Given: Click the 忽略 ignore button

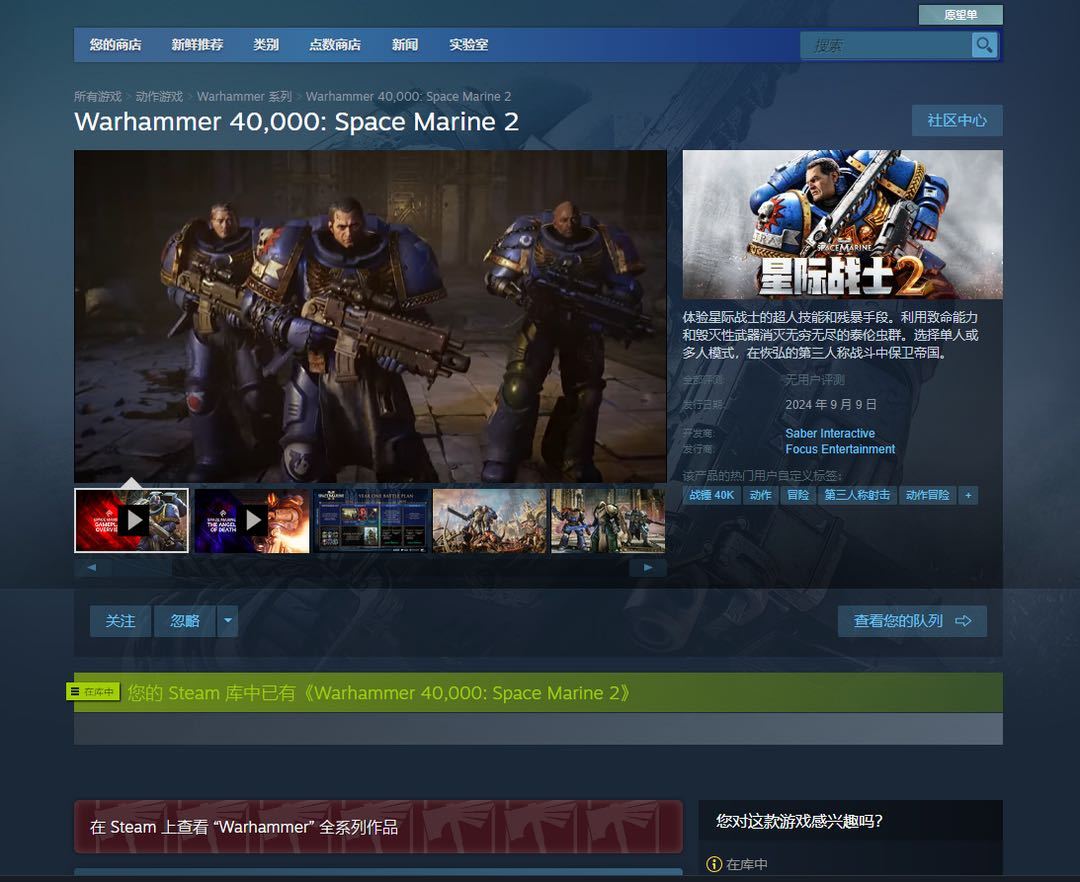Looking at the screenshot, I should [185, 621].
